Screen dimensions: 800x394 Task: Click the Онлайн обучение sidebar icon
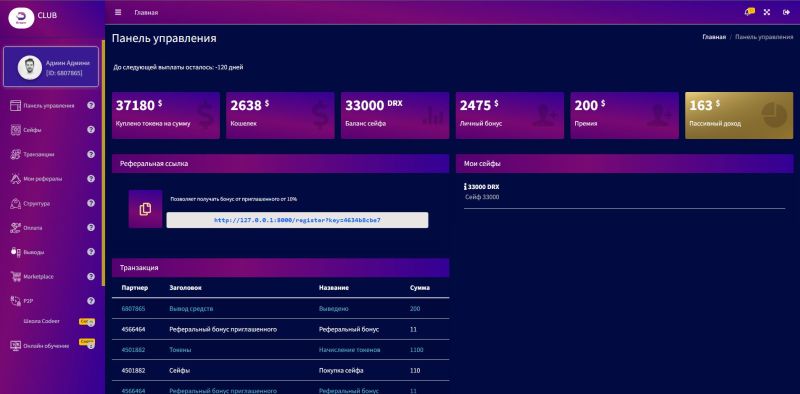pyautogui.click(x=15, y=346)
